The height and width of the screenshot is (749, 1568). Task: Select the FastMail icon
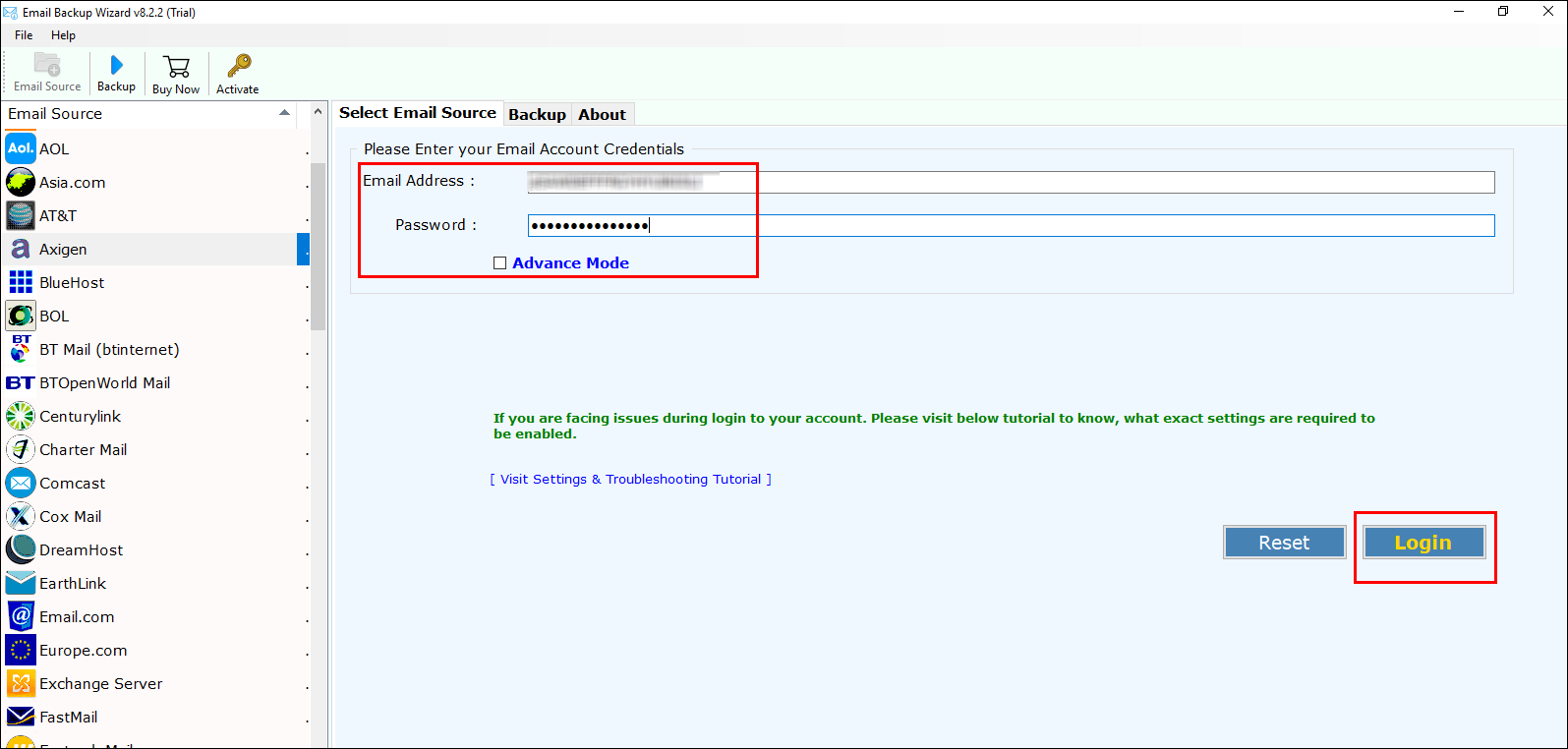click(21, 717)
